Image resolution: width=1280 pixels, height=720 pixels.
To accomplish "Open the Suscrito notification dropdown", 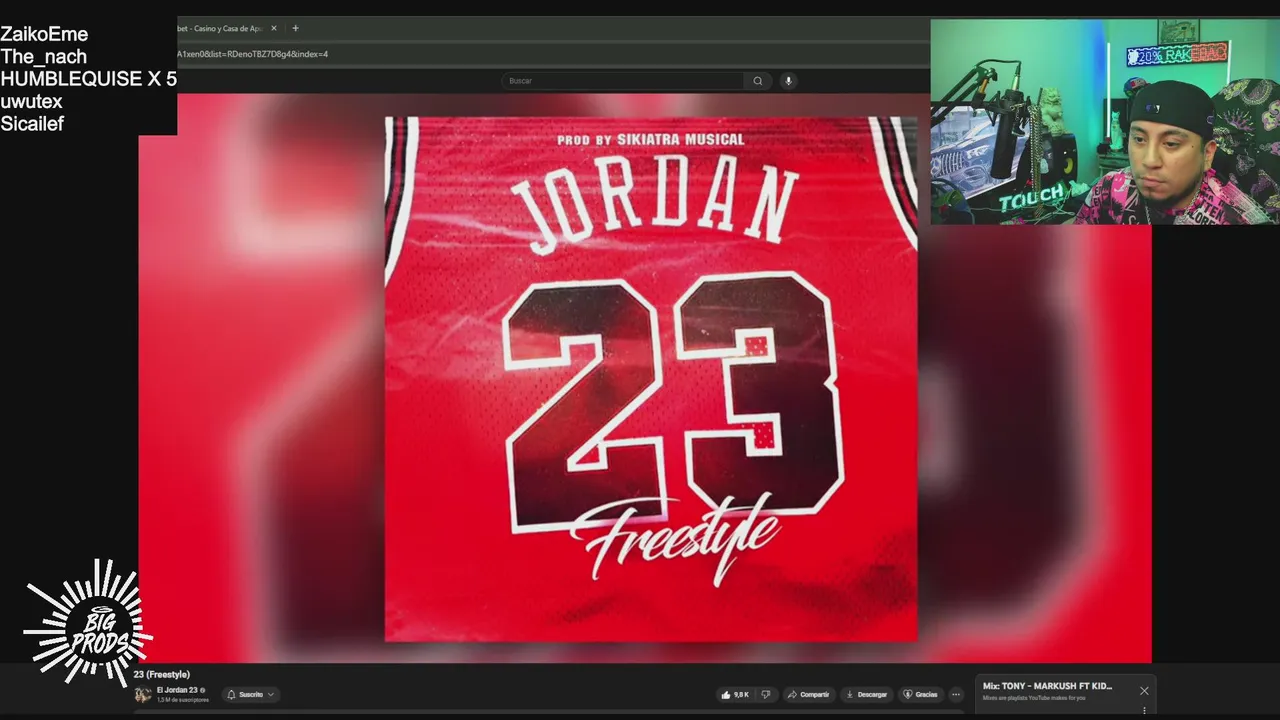I will 251,694.
